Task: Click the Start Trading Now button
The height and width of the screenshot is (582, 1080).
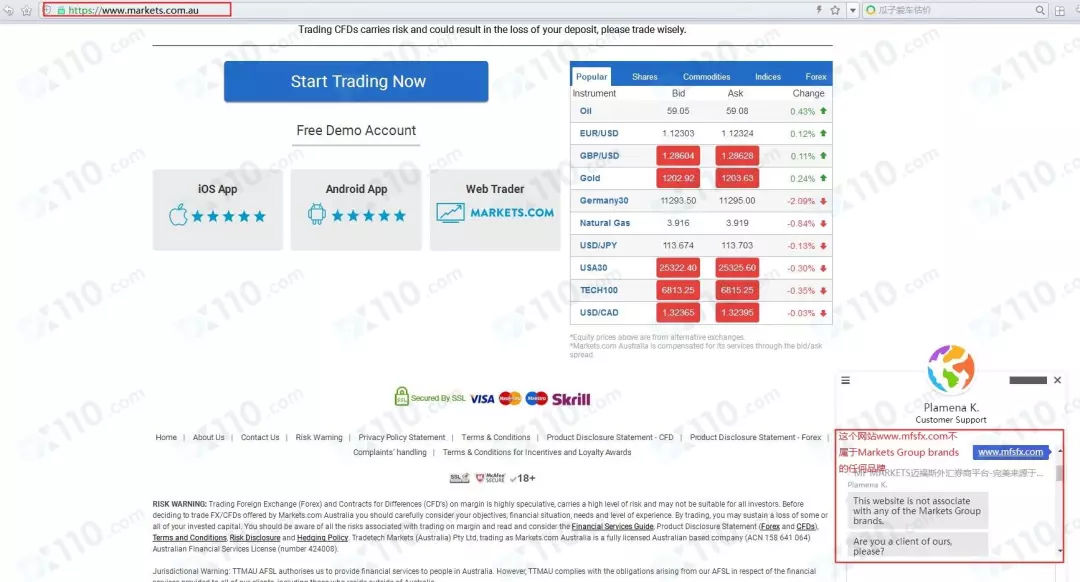Action: coord(356,81)
